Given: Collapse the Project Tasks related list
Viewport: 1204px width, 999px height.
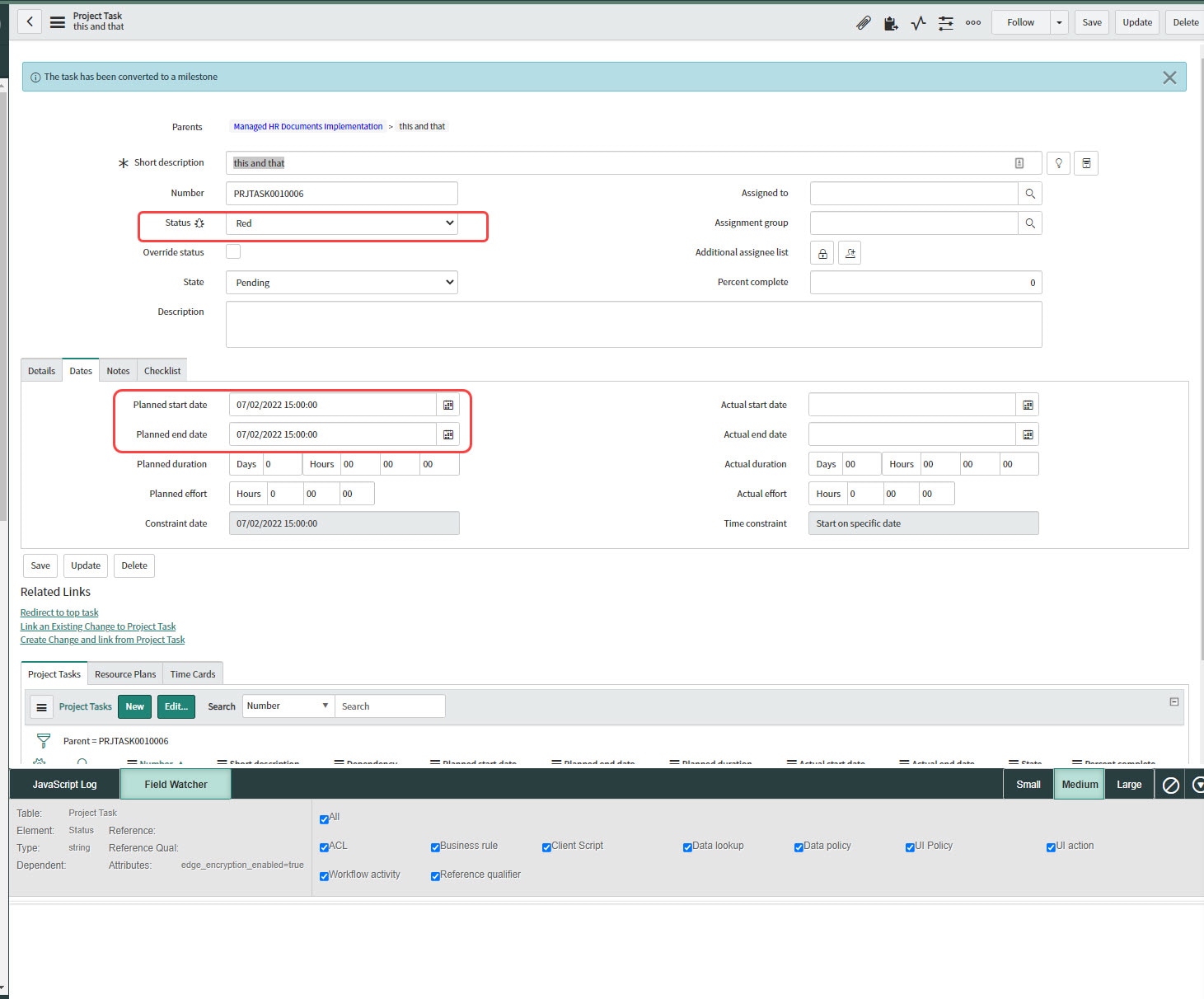Looking at the screenshot, I should point(1174,701).
